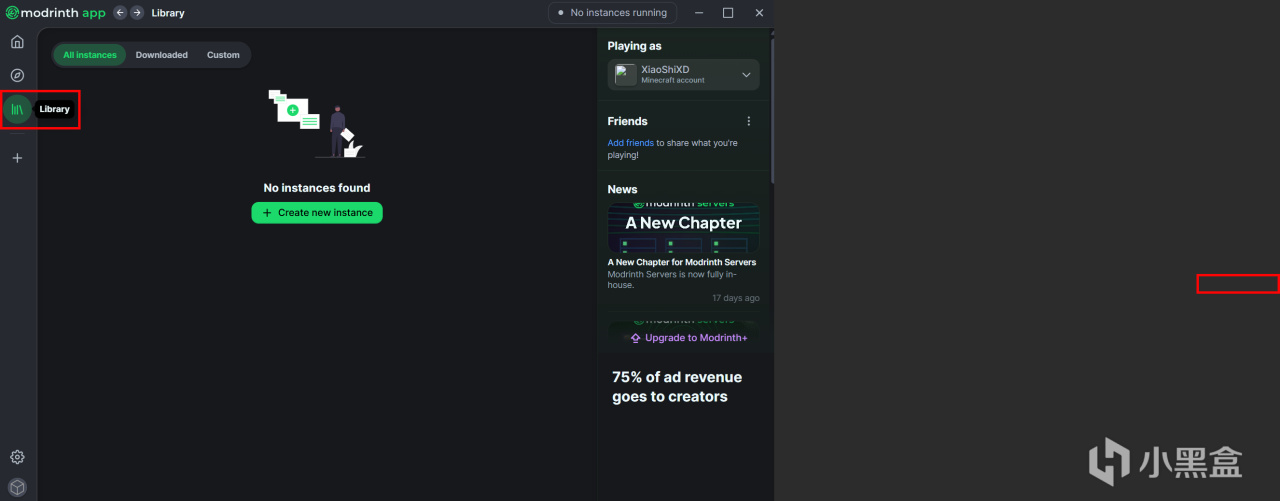Click the right sidebar scrollbar
1280x501 pixels.
pyautogui.click(x=772, y=110)
